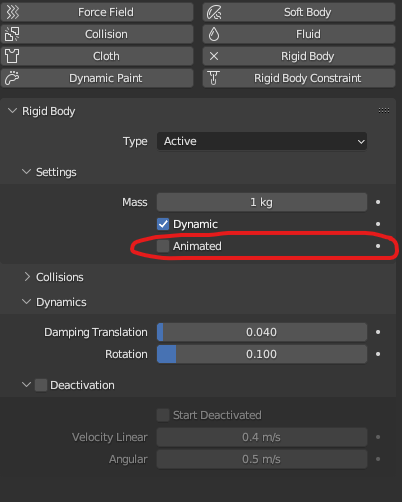Collapse the Rigid Body panel

coord(12,111)
